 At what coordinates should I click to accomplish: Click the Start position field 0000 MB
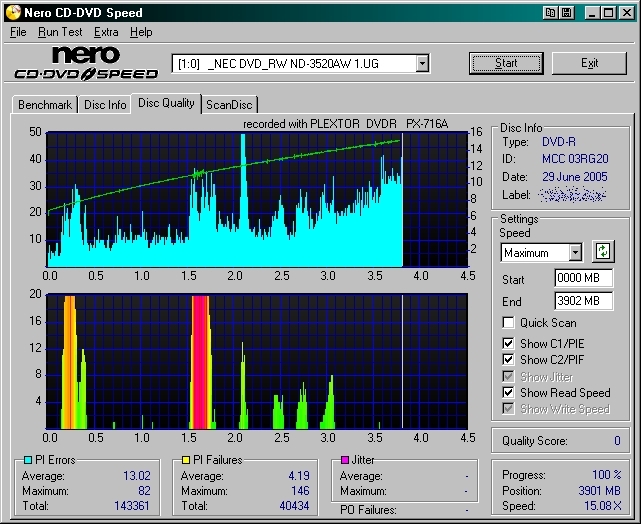(583, 278)
